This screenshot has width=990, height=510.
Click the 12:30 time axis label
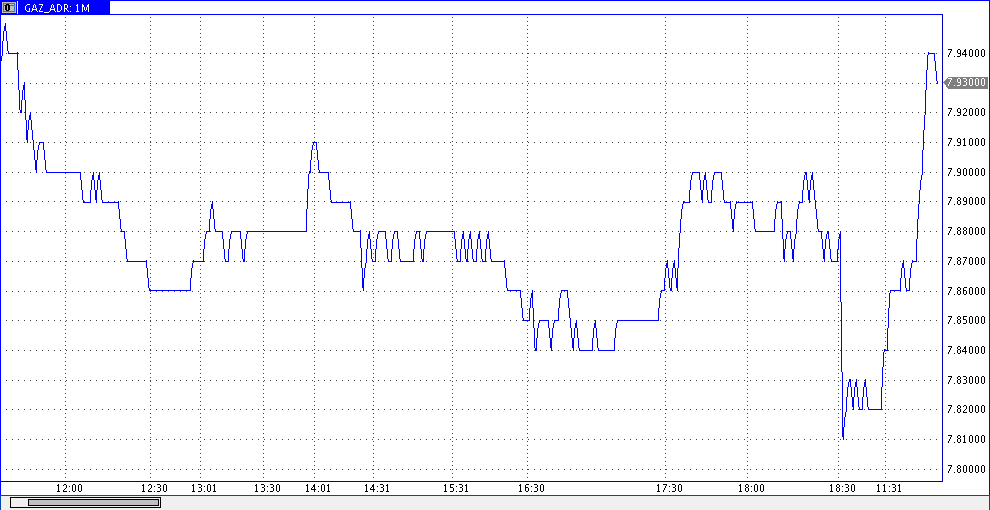coord(154,489)
